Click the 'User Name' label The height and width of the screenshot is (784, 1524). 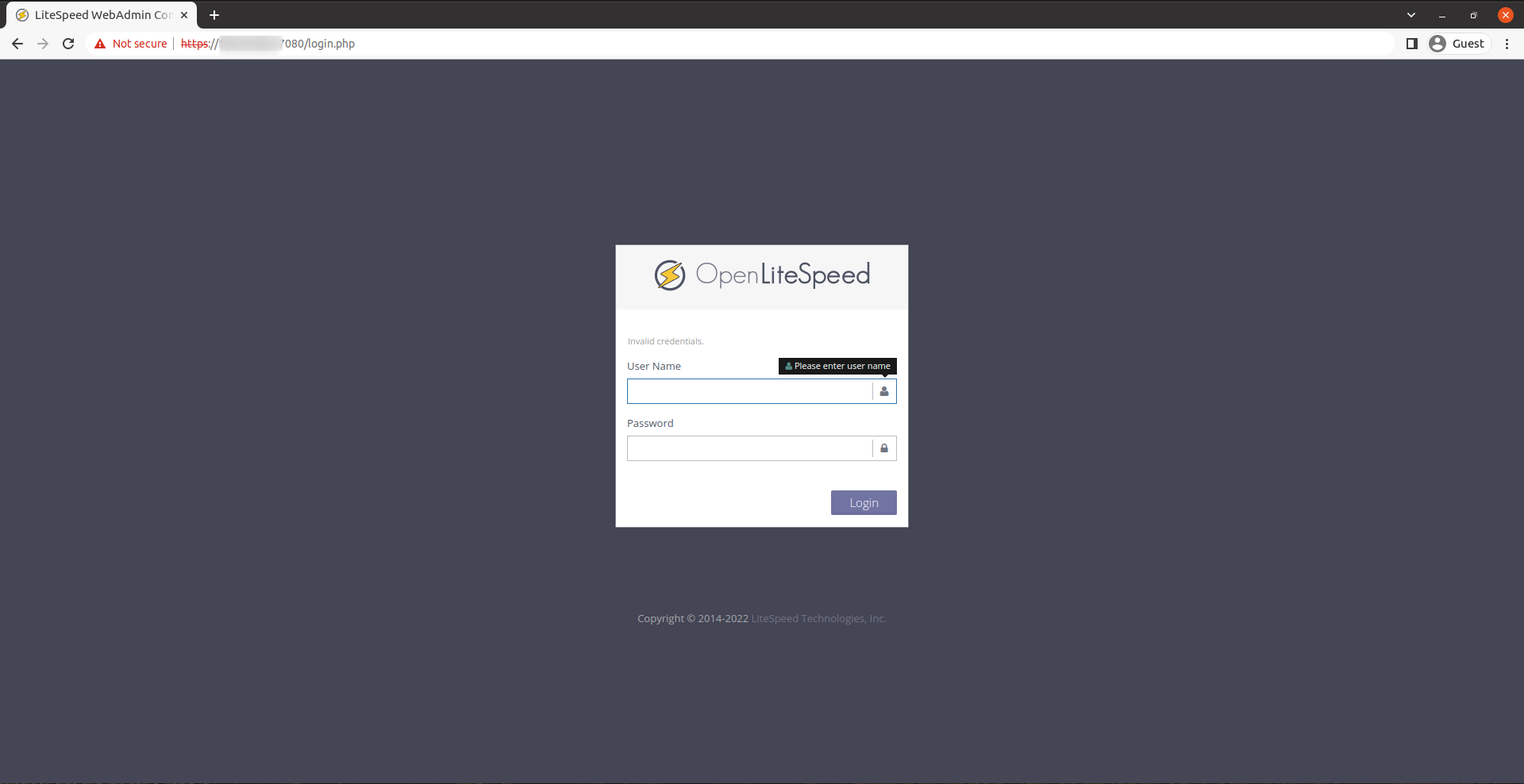pos(654,366)
